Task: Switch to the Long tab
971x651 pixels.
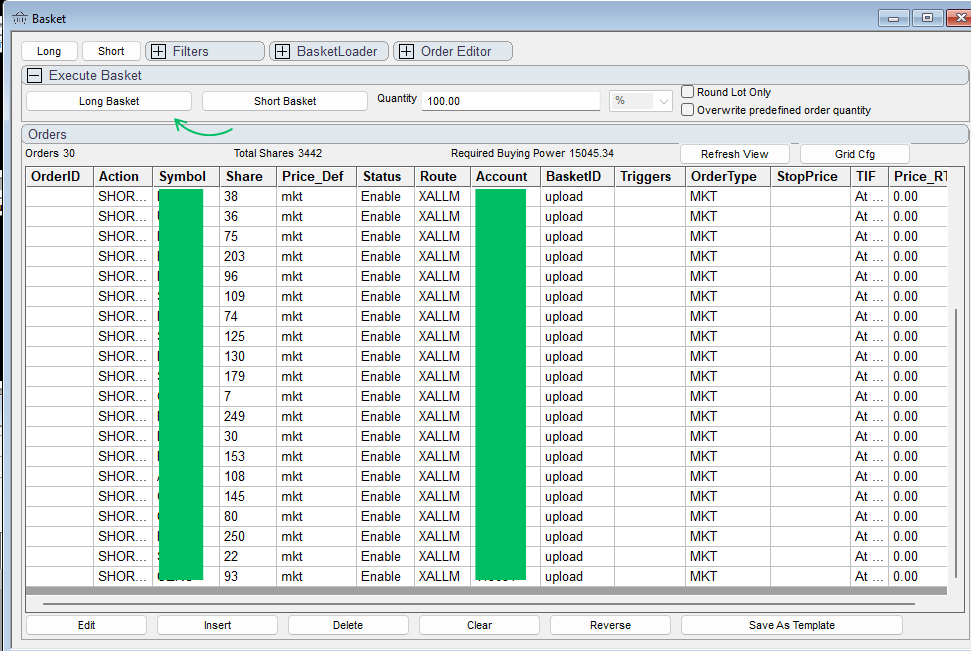Action: tap(49, 51)
